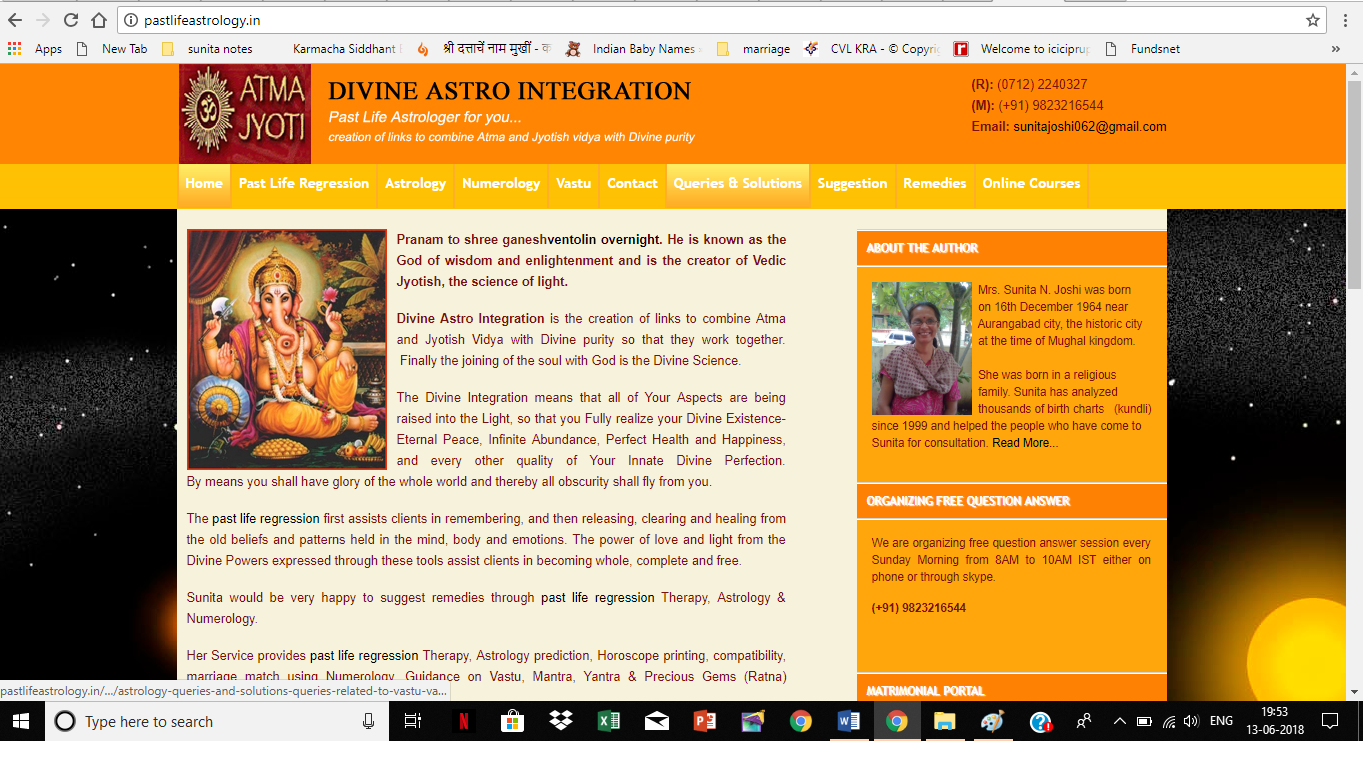Open the Past Life Regression menu item
This screenshot has height=768, width=1366.
click(304, 184)
